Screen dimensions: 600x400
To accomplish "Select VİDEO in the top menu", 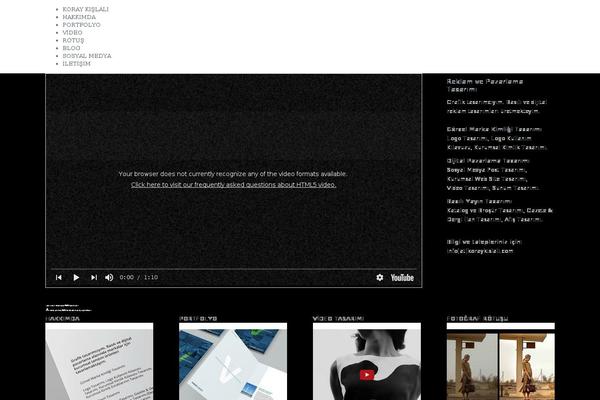I will click(72, 33).
